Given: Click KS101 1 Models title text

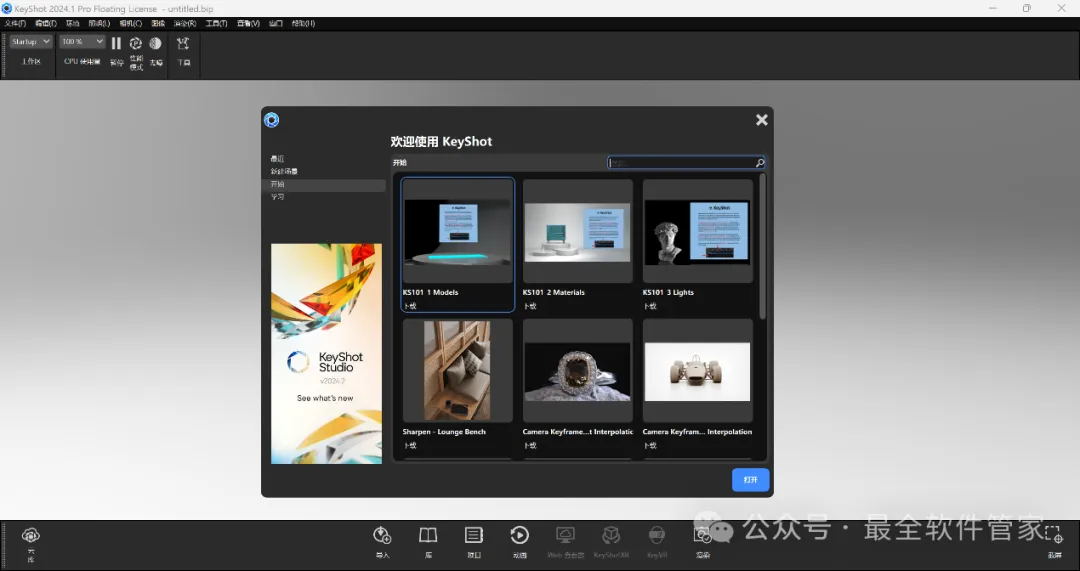Looking at the screenshot, I should click(430, 293).
